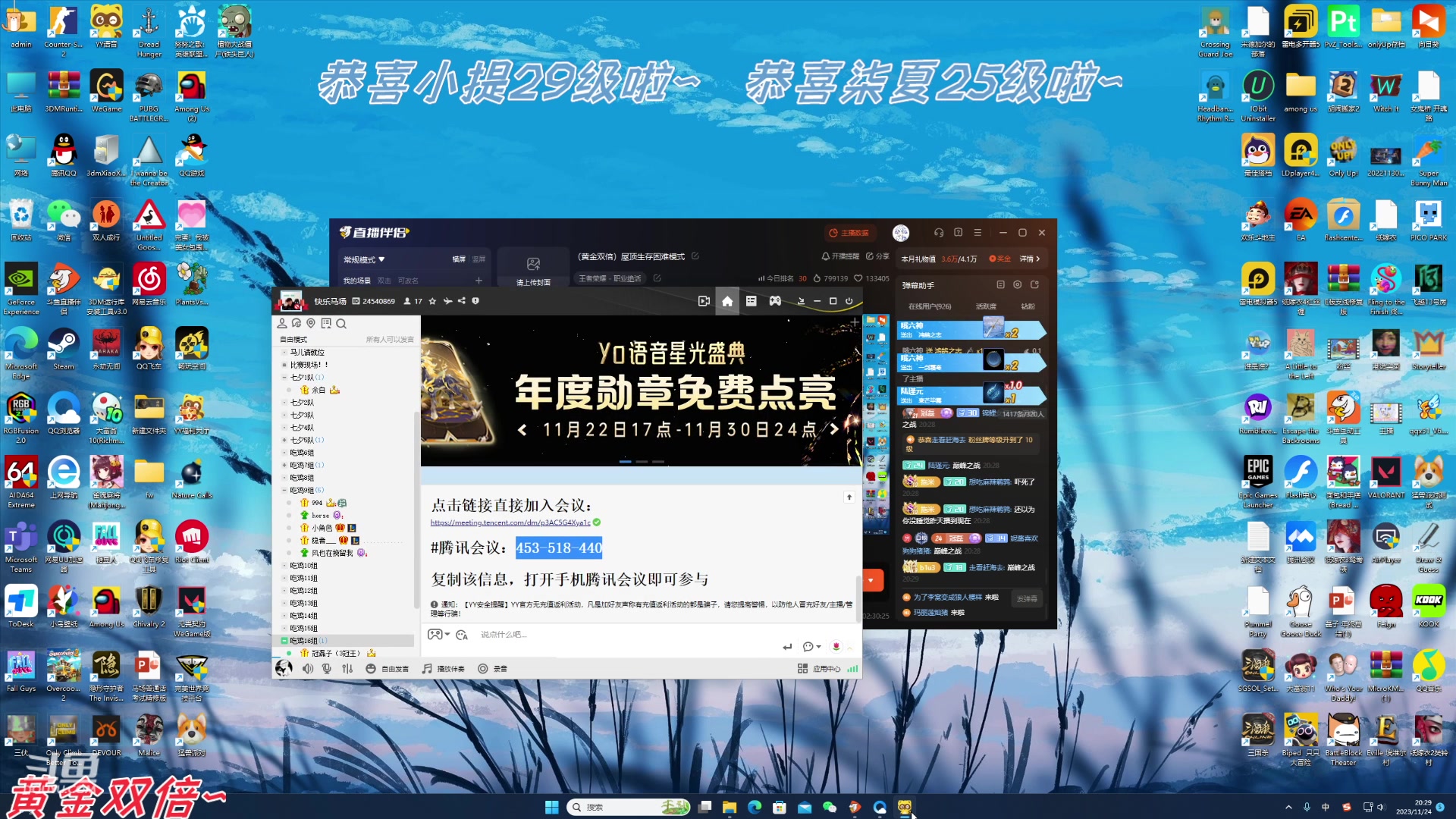Click the taskbar search box

click(629, 807)
